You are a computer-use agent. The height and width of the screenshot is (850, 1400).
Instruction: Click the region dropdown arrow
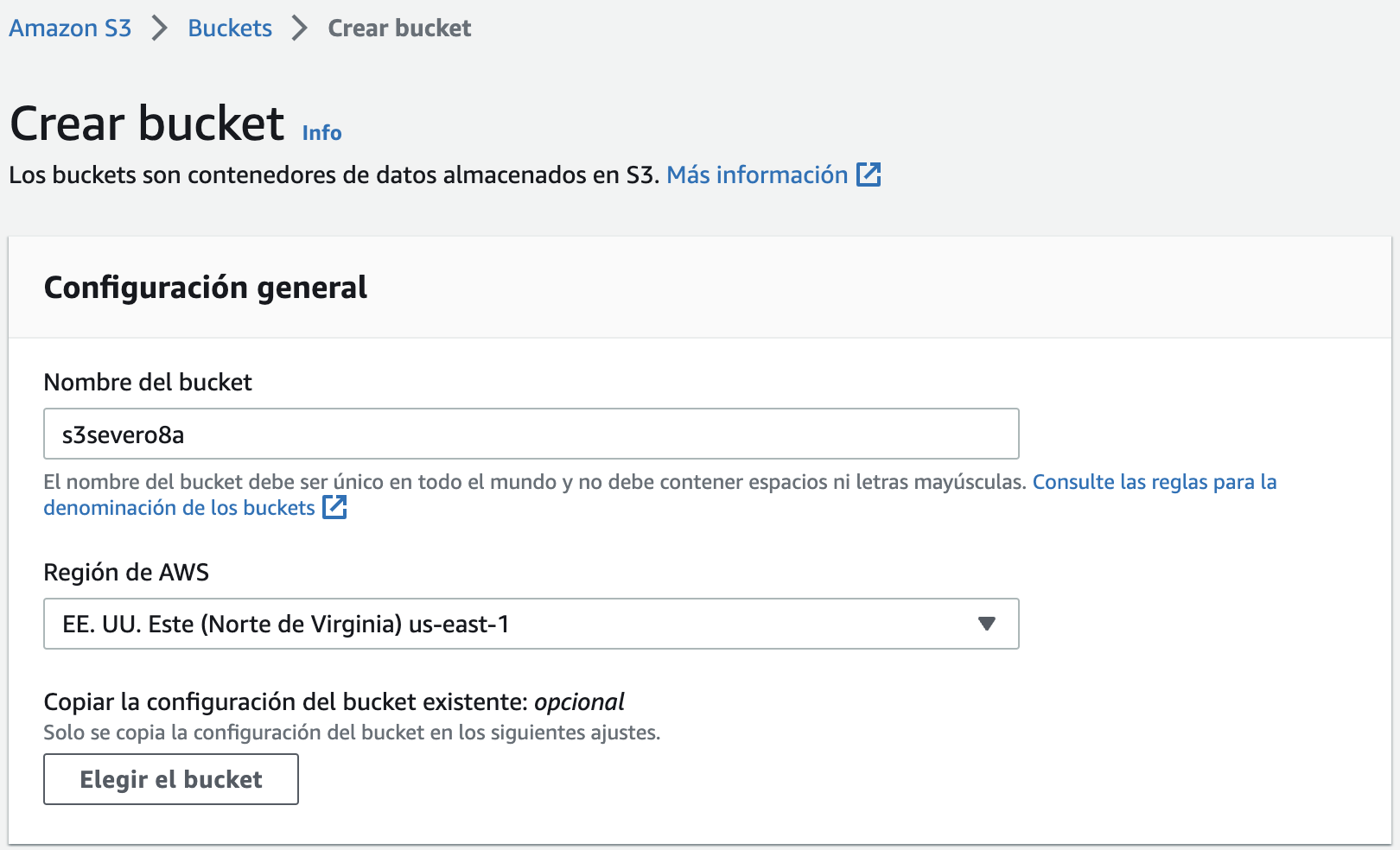coord(987,624)
